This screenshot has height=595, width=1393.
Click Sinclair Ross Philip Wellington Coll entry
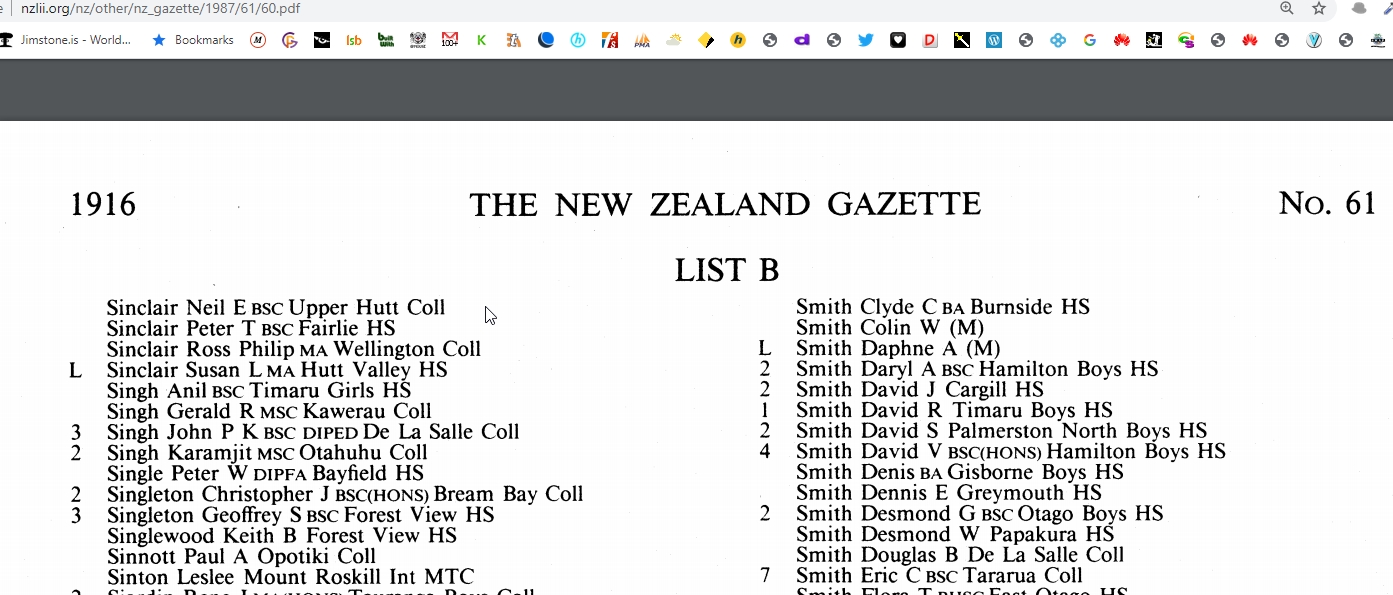pos(294,349)
